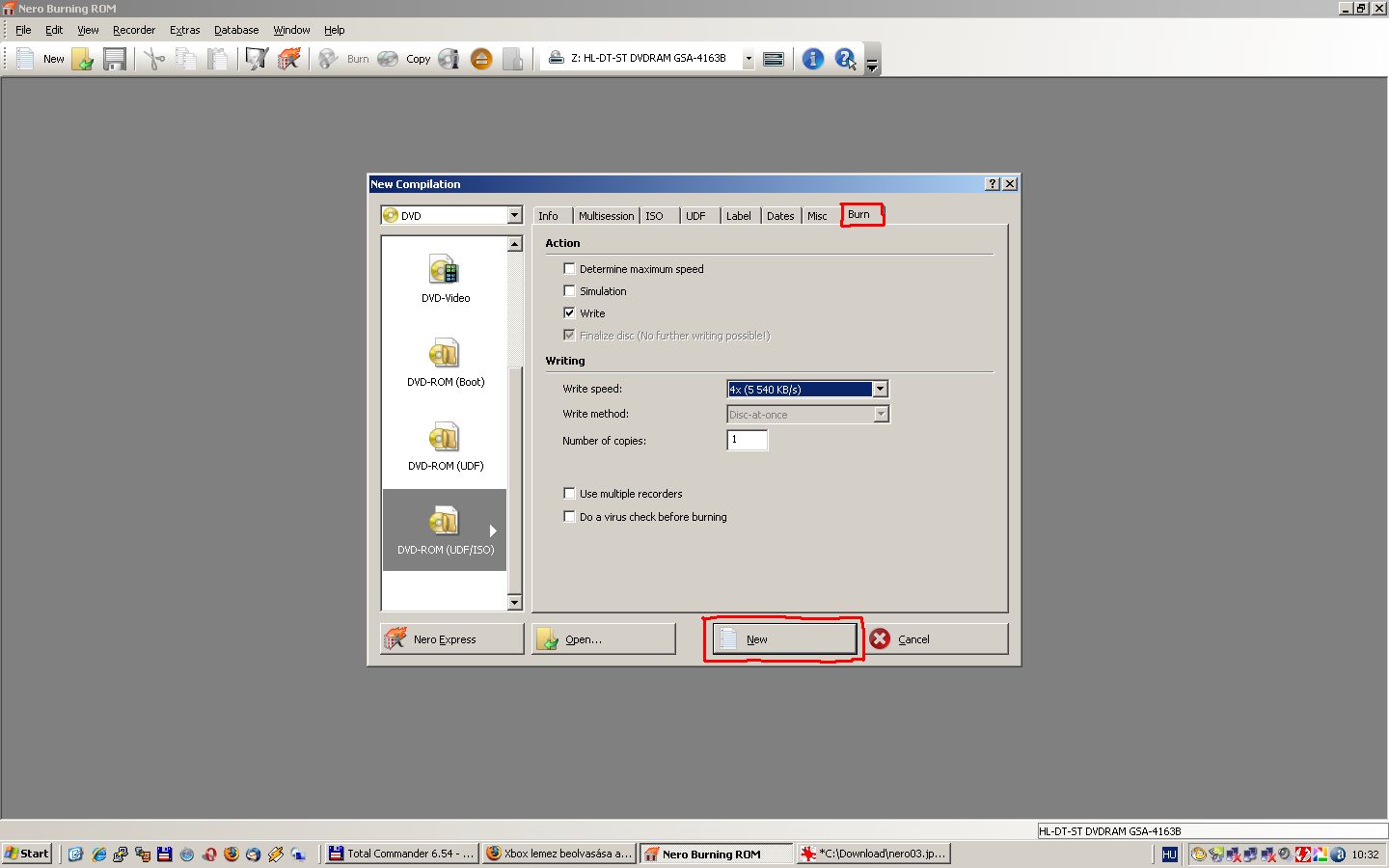The image size is (1389, 868).
Task: Click the context help question mark icon
Action: point(845,59)
